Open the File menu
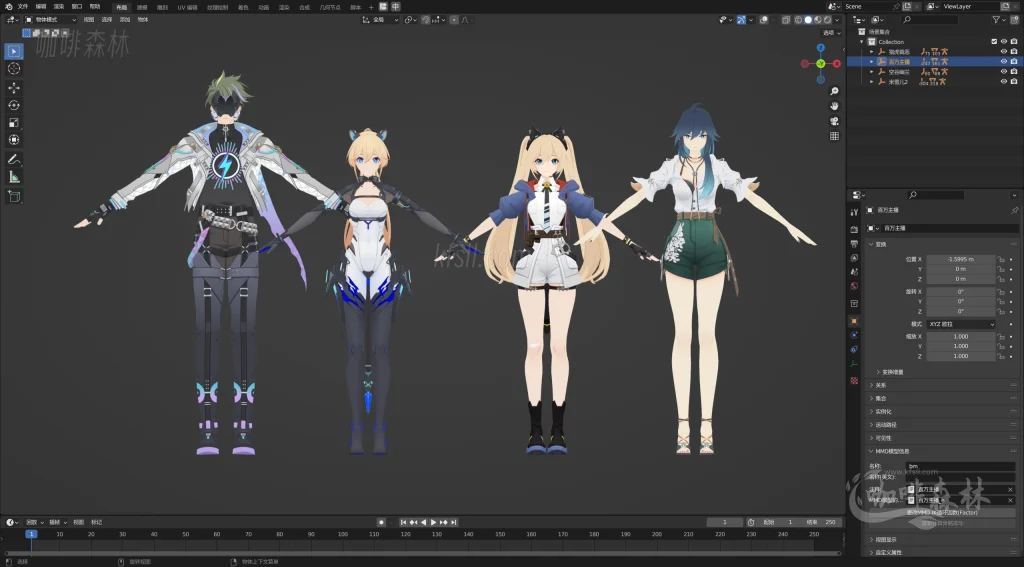The image size is (1024, 567). pyautogui.click(x=23, y=7)
